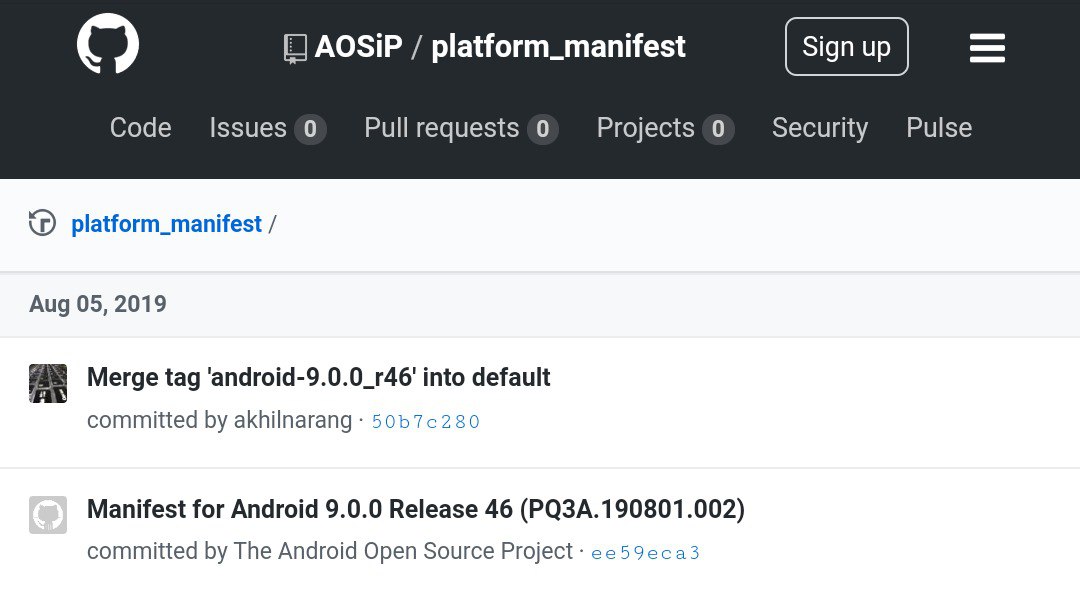The height and width of the screenshot is (594, 1080).
Task: Click the repository book icon
Action: click(295, 49)
